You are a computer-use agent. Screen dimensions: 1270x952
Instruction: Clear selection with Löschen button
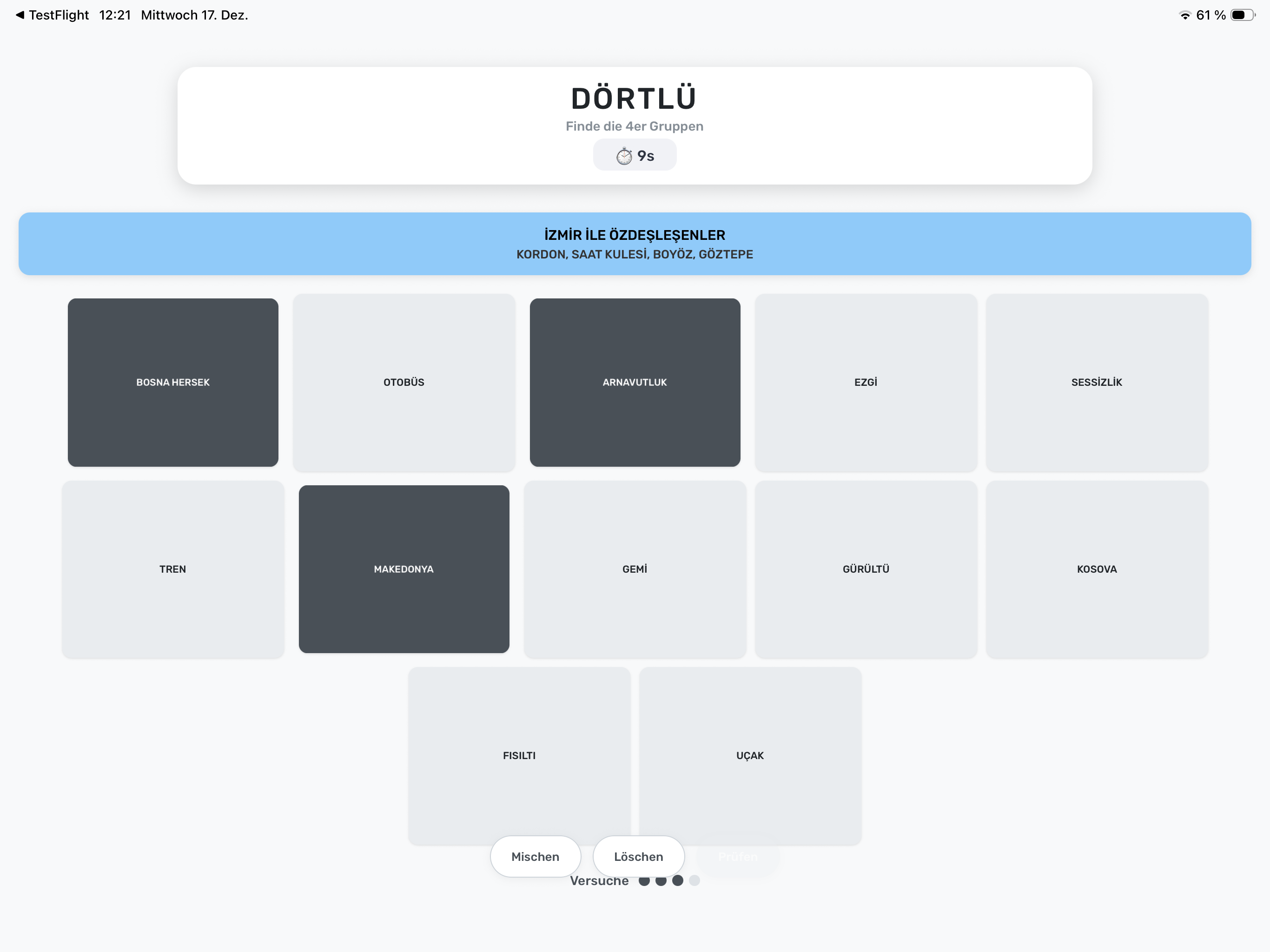point(638,857)
